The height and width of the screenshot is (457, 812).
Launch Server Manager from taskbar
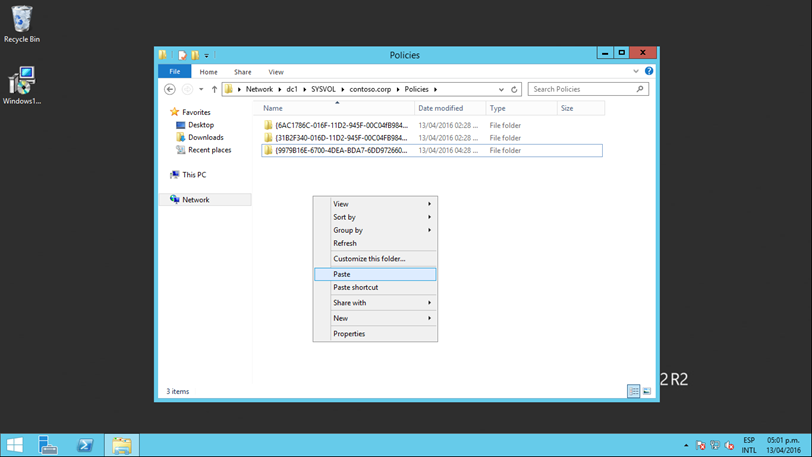coord(48,445)
